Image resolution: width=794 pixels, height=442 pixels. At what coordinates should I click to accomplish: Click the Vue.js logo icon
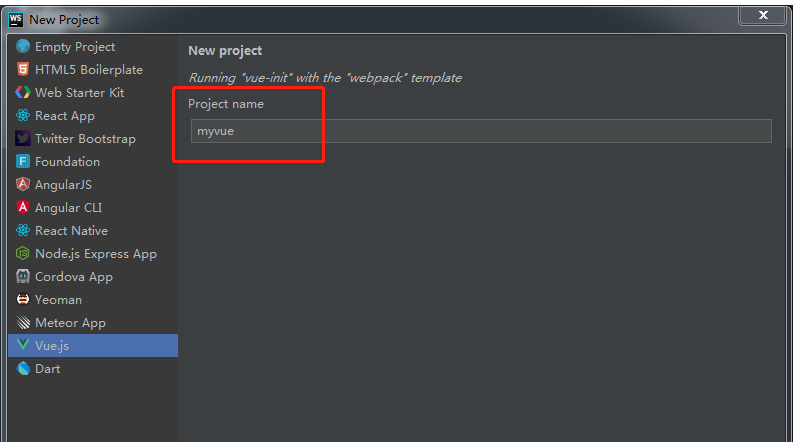23,346
